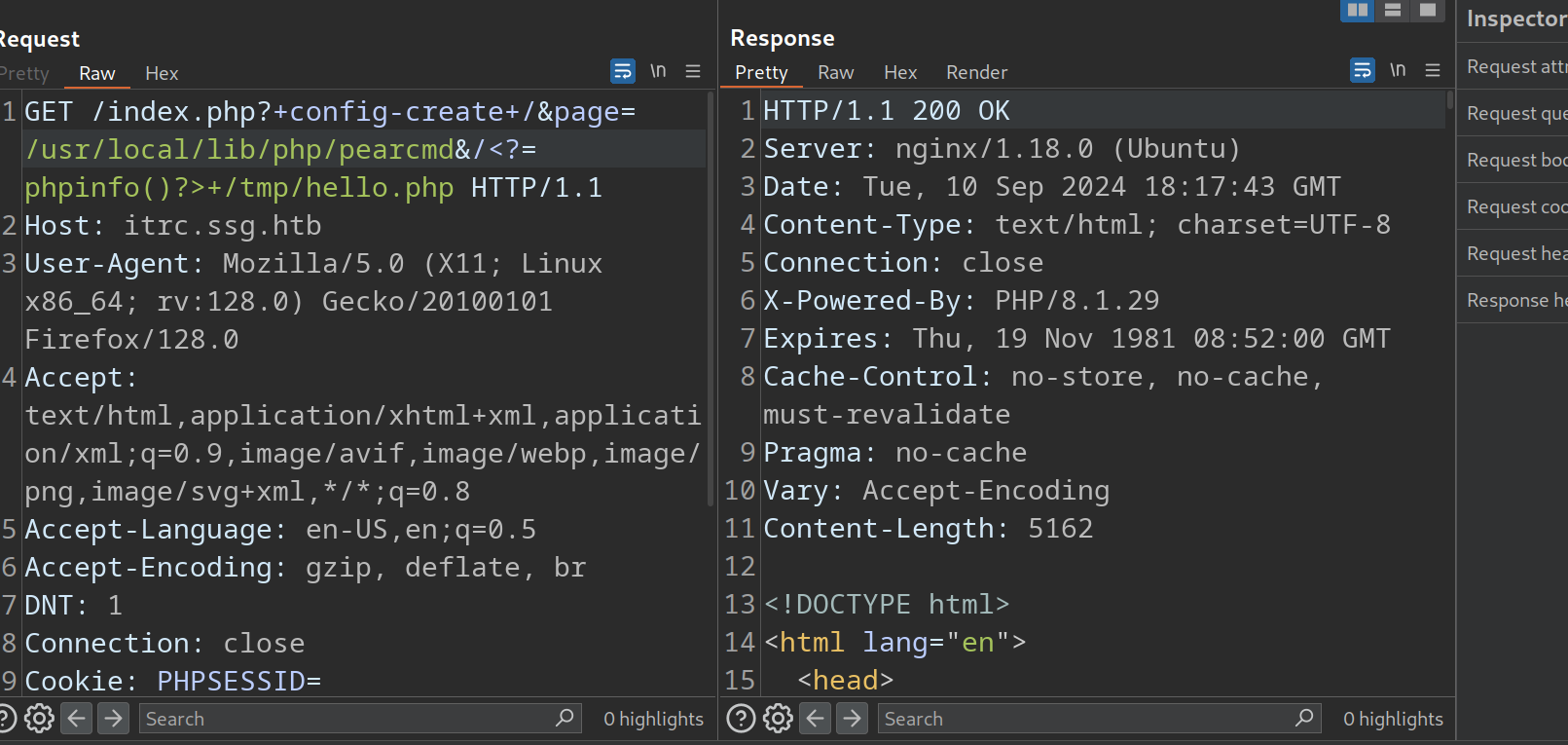
Task: Select combined tabbed layout view icon
Action: tap(1428, 10)
